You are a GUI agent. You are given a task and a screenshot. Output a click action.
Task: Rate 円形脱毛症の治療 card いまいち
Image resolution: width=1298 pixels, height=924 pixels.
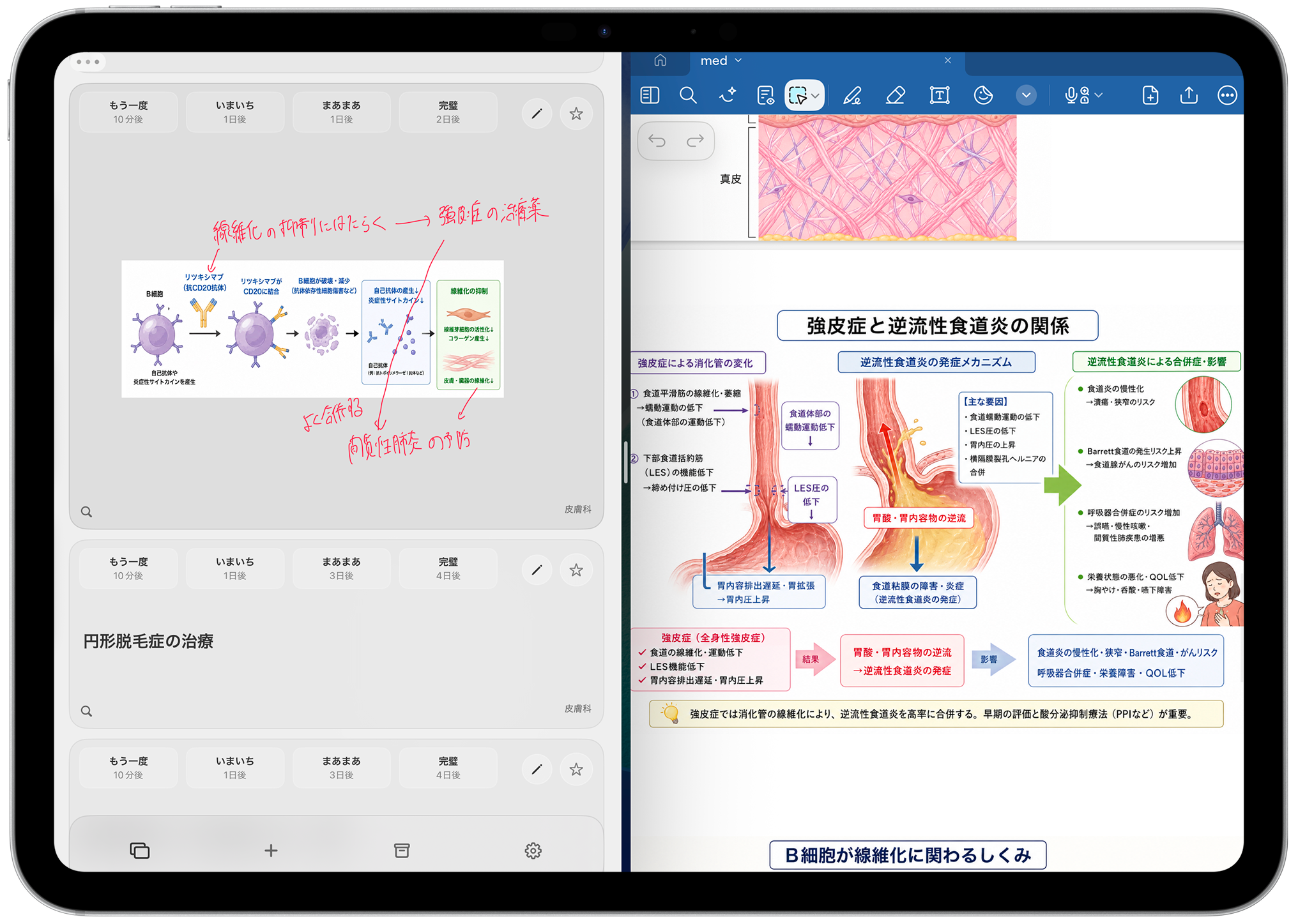coord(235,568)
